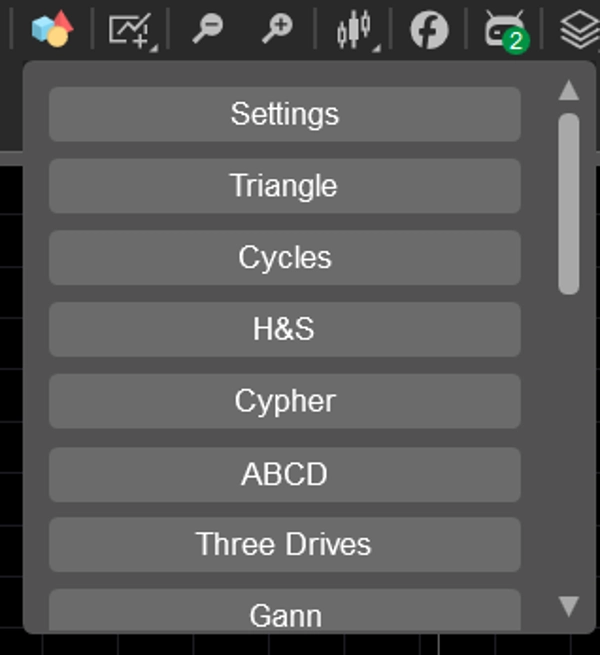
Task: Choose Cycles from the list
Action: tap(284, 258)
